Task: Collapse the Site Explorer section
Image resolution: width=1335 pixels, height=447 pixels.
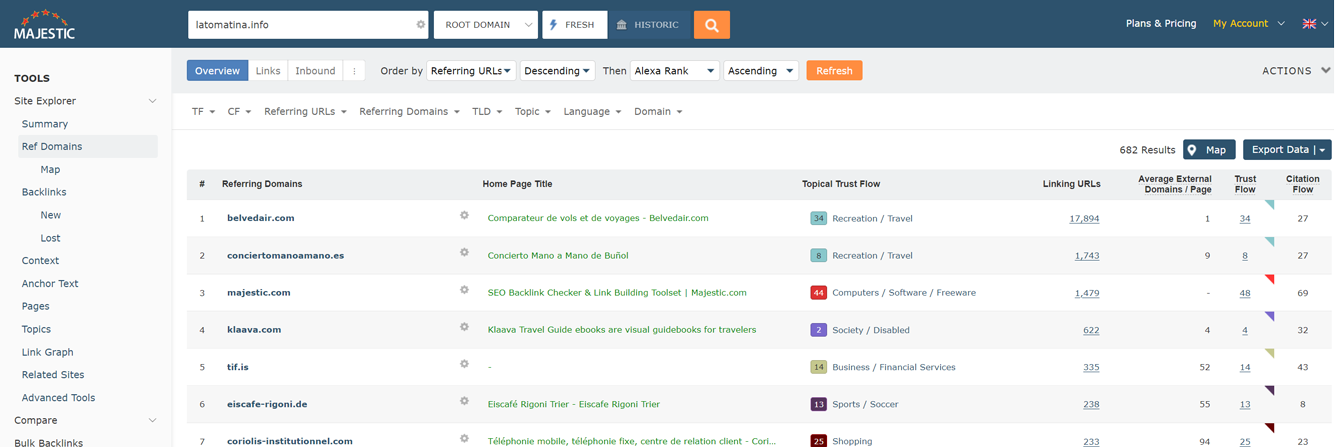Action: [x=152, y=101]
